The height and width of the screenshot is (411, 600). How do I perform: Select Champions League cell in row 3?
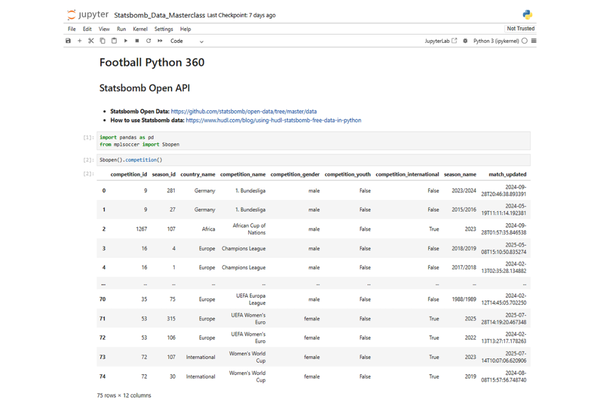pyautogui.click(x=243, y=249)
